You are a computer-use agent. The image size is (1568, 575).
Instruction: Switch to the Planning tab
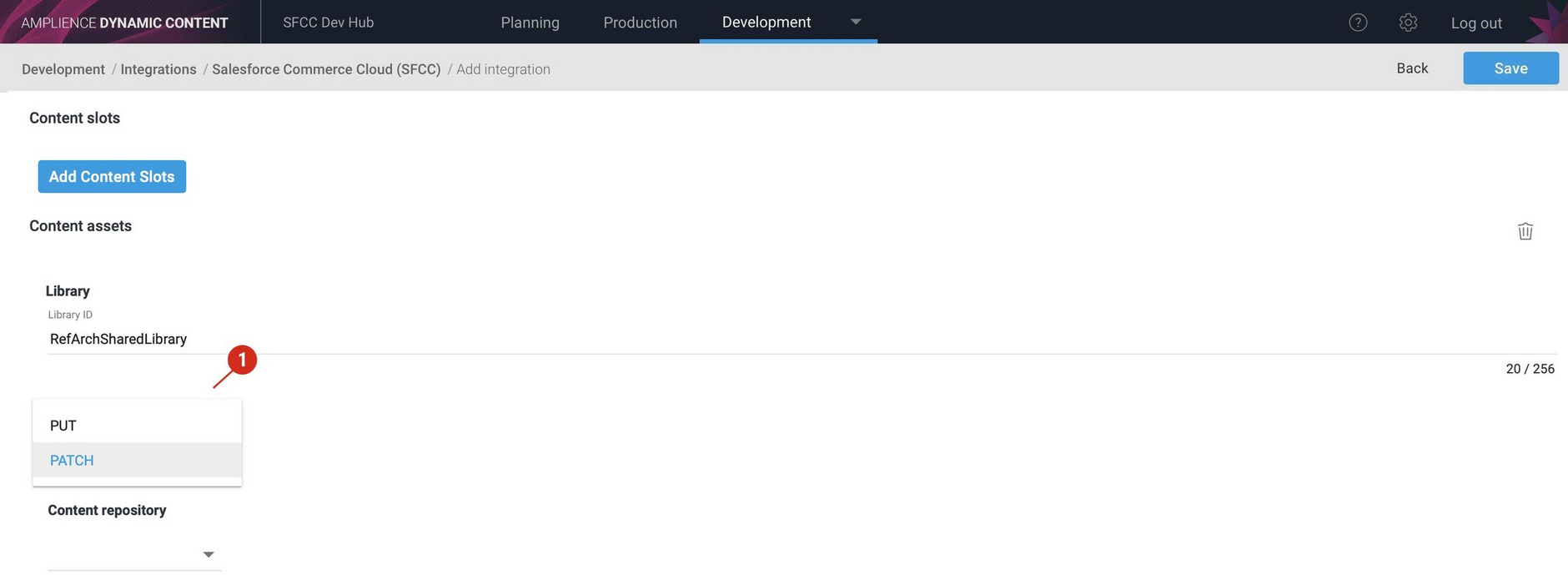(x=530, y=23)
